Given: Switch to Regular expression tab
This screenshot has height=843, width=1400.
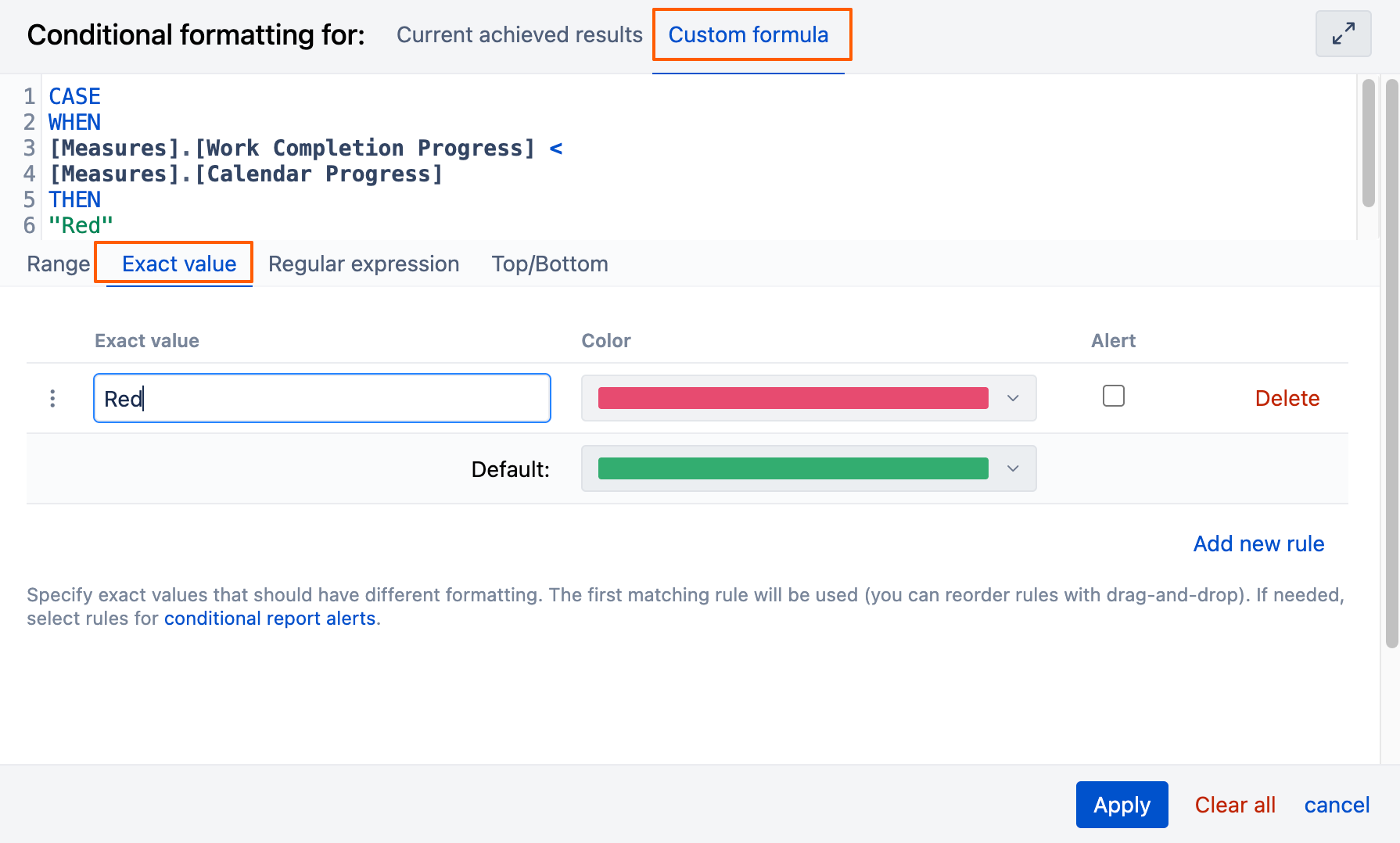Looking at the screenshot, I should 364,264.
